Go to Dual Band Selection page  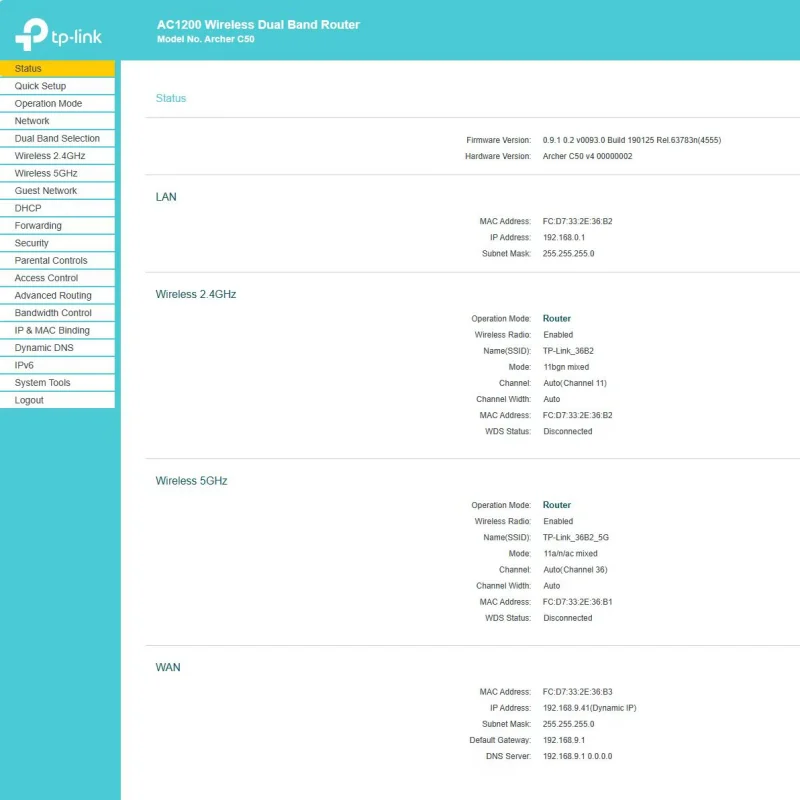[x=57, y=139]
